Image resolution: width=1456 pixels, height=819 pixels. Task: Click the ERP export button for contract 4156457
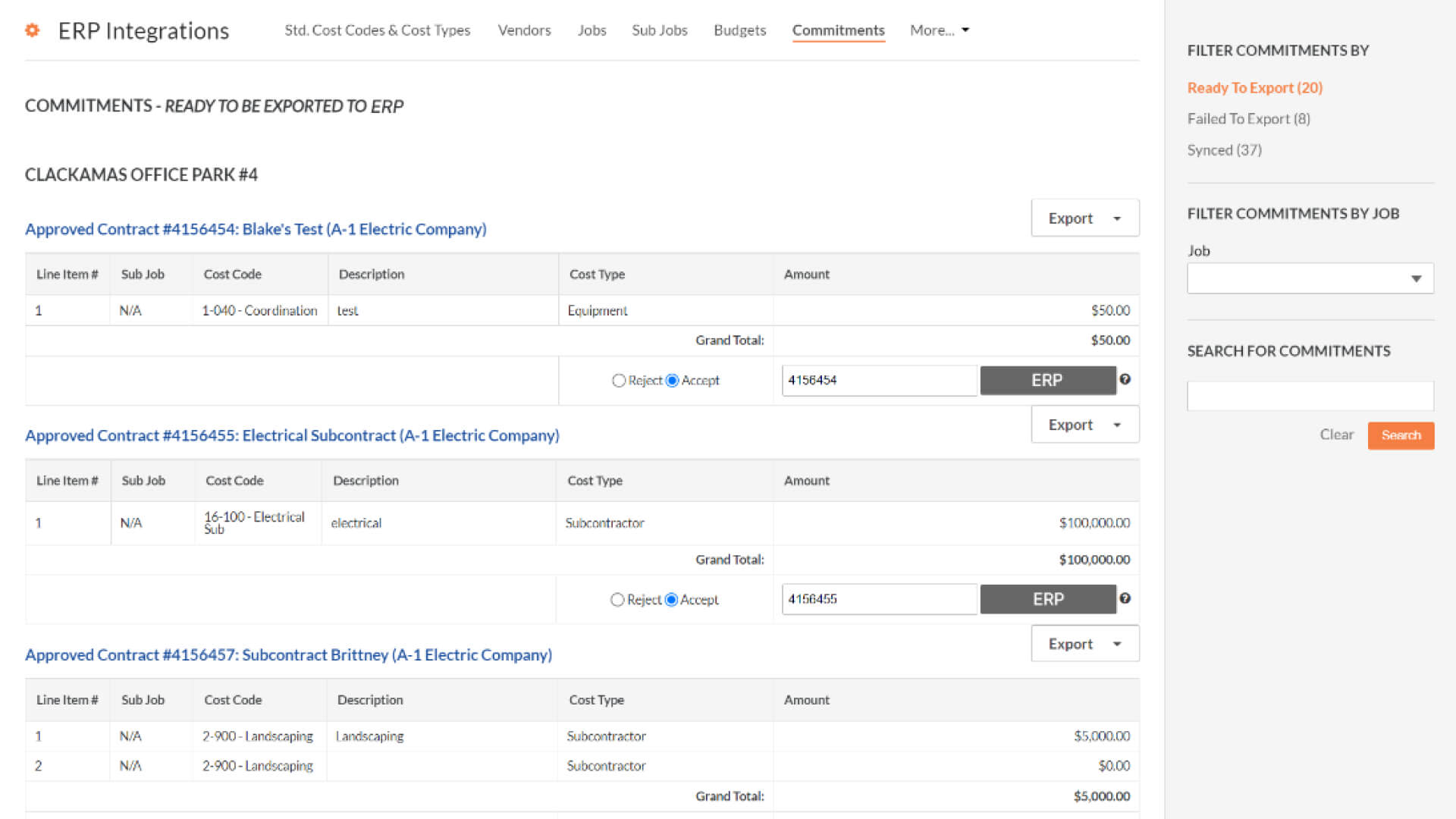click(1070, 643)
